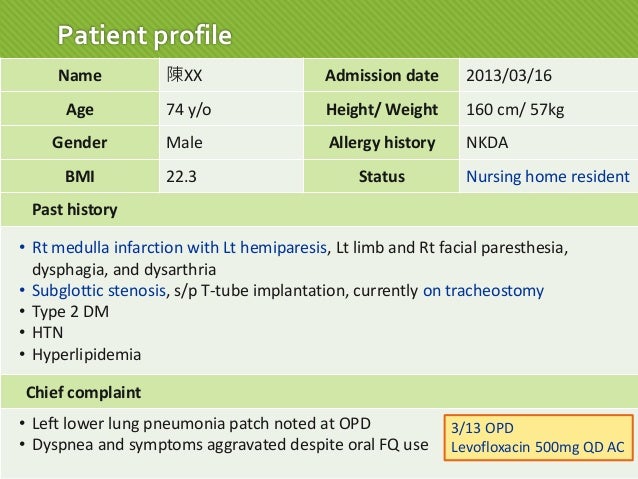638x479 pixels.
Task: Click the Nursing home resident text
Action: coord(548,177)
